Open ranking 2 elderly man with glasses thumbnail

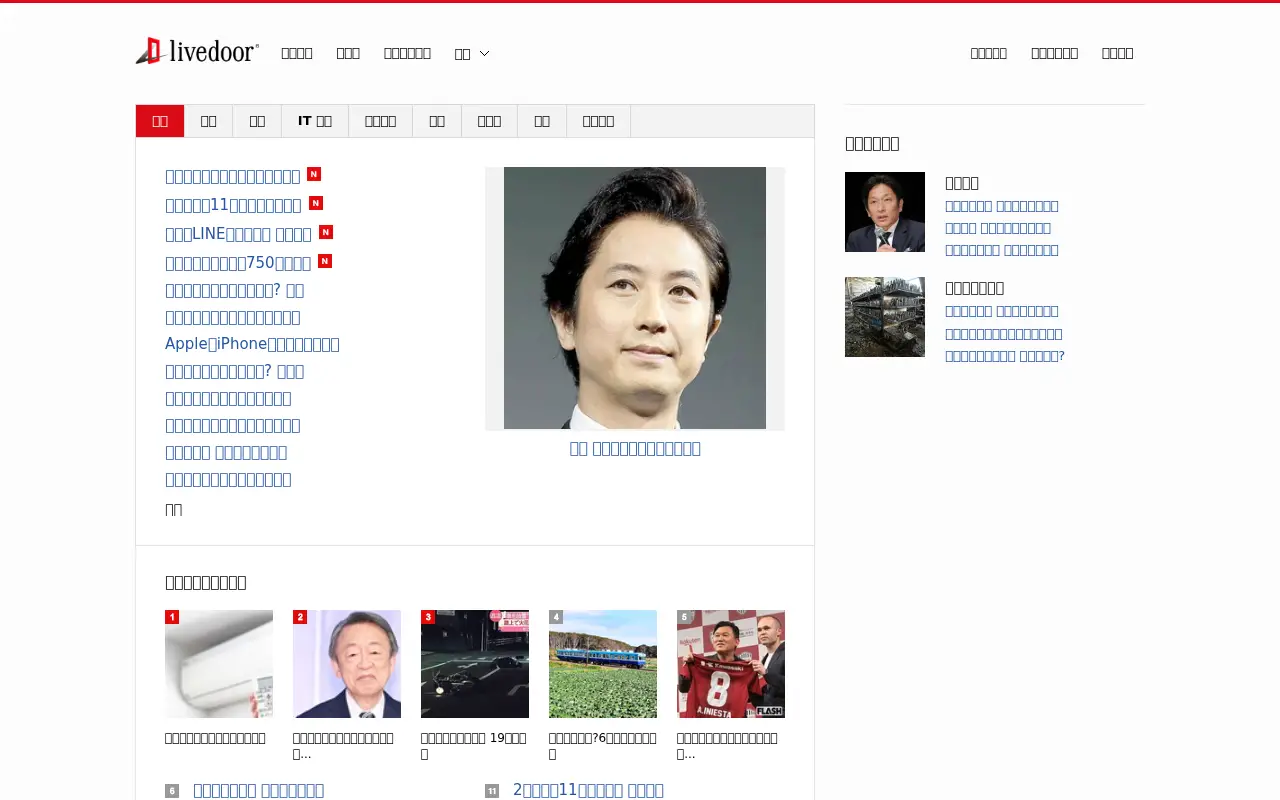point(347,664)
